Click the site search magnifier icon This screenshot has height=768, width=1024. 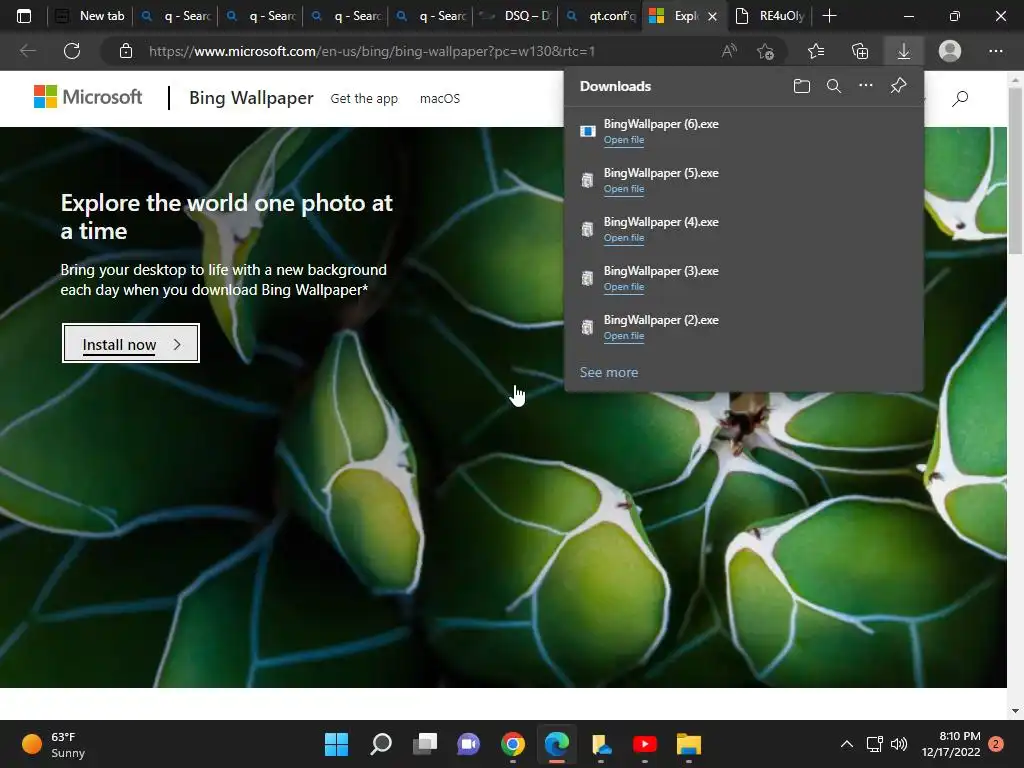click(x=960, y=99)
